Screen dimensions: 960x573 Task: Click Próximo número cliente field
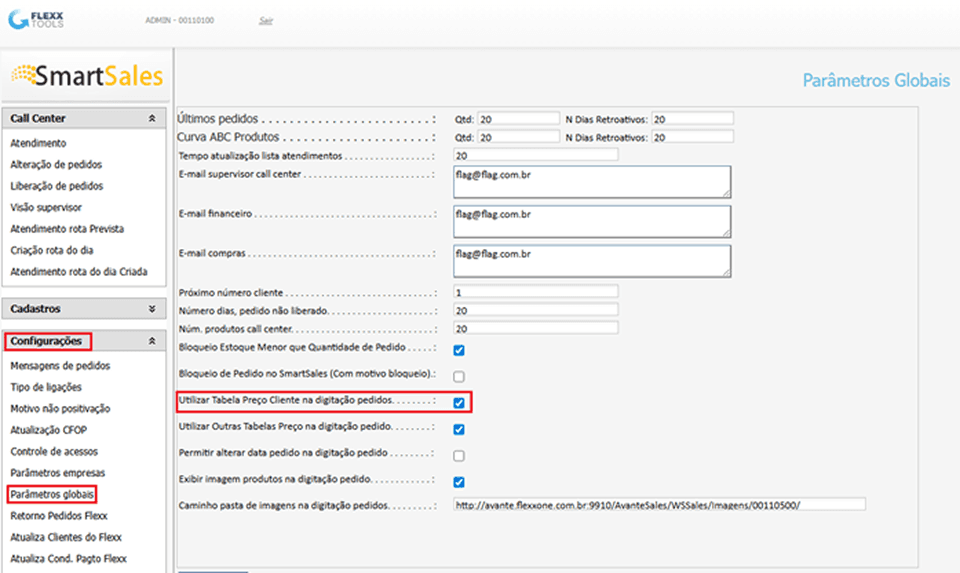point(536,292)
